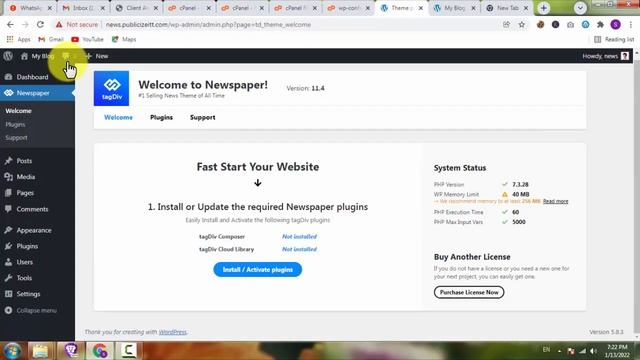Open Welcome submenu item in sidebar

18,111
